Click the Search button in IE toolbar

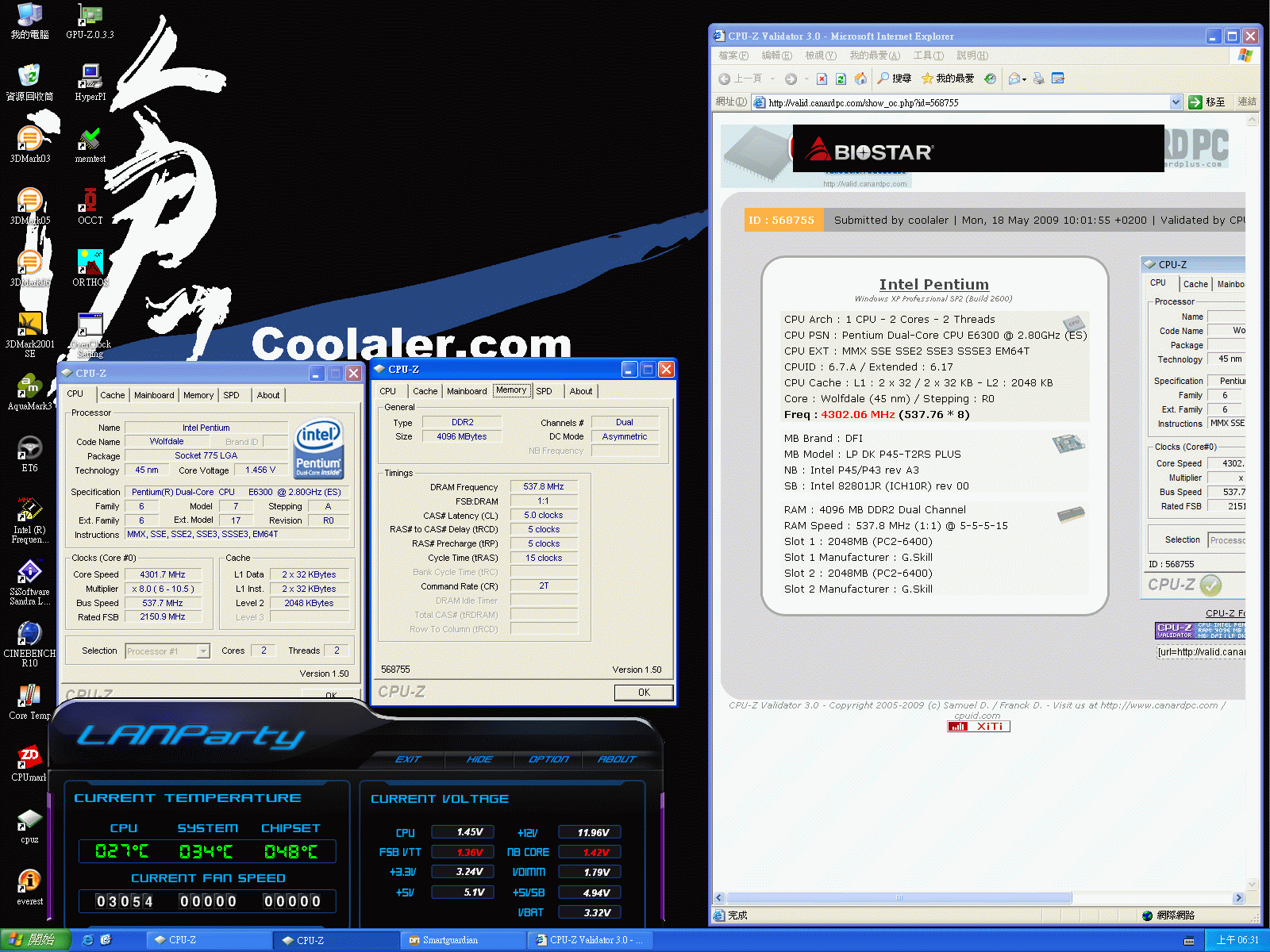click(894, 79)
